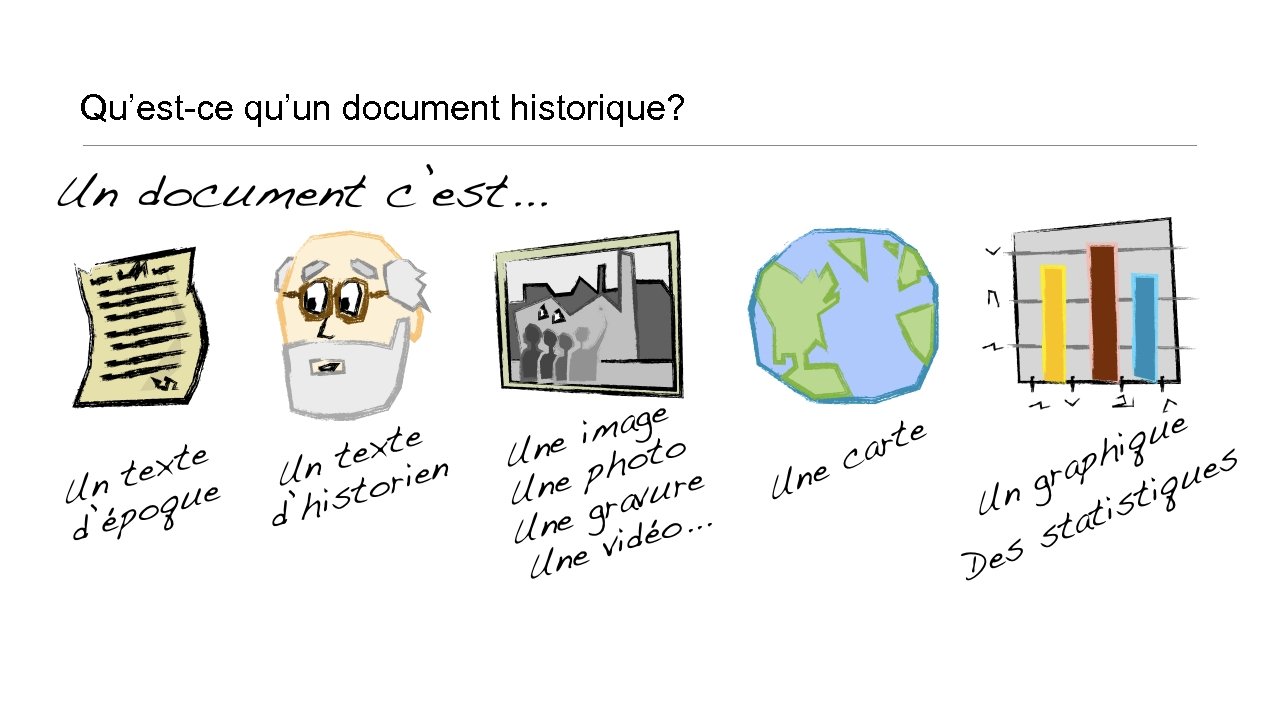
Task: Click the 'Un texte d'historien' caption
Action: (360, 476)
